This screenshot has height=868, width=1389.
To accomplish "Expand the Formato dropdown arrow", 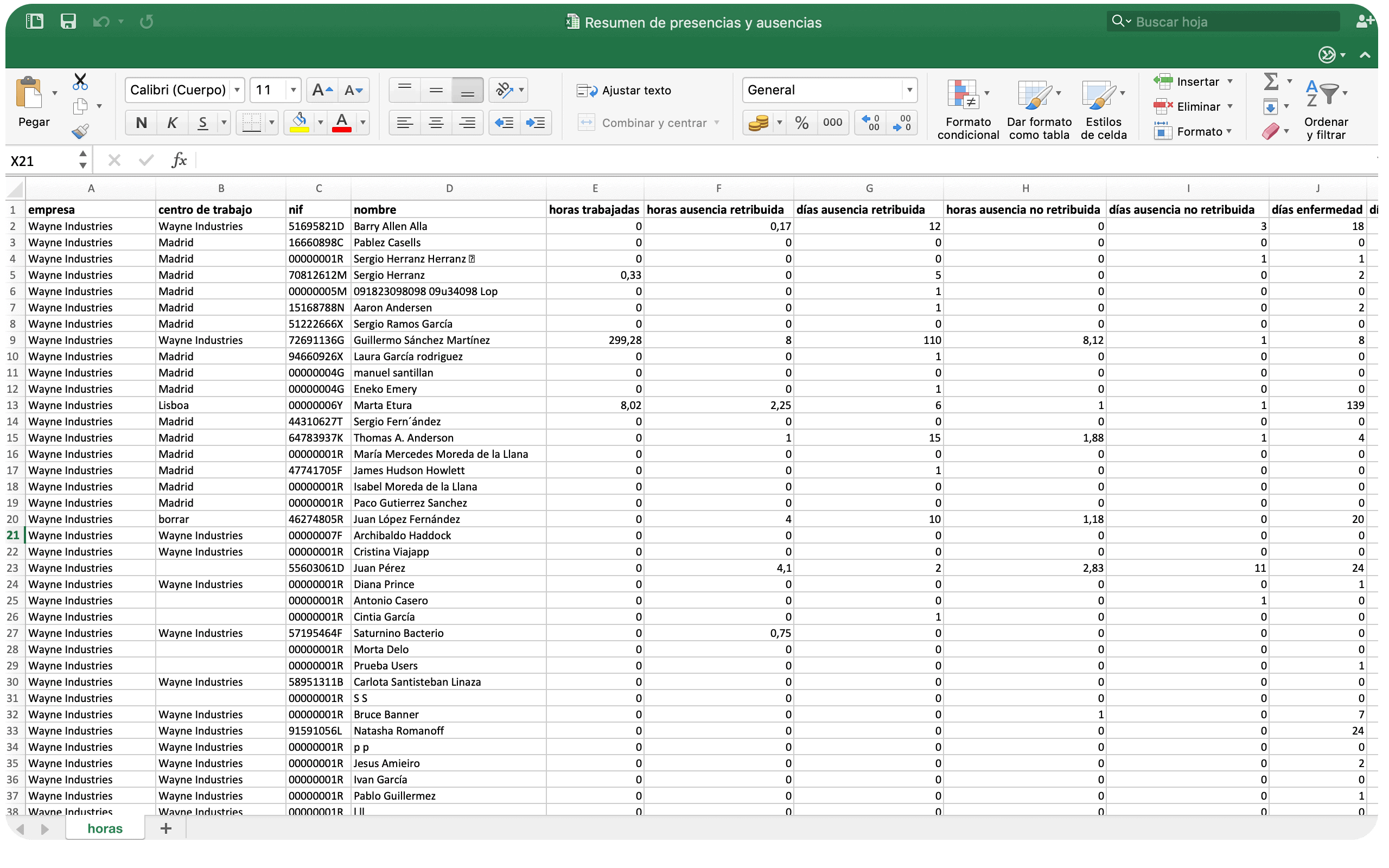I will point(1229,131).
